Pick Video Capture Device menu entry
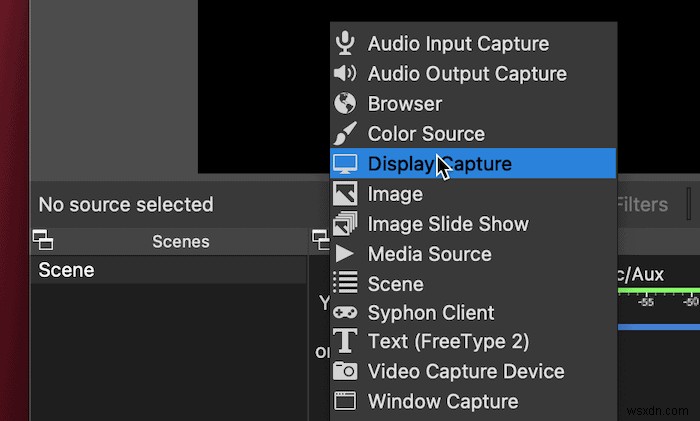This screenshot has height=421, width=700. pos(466,372)
